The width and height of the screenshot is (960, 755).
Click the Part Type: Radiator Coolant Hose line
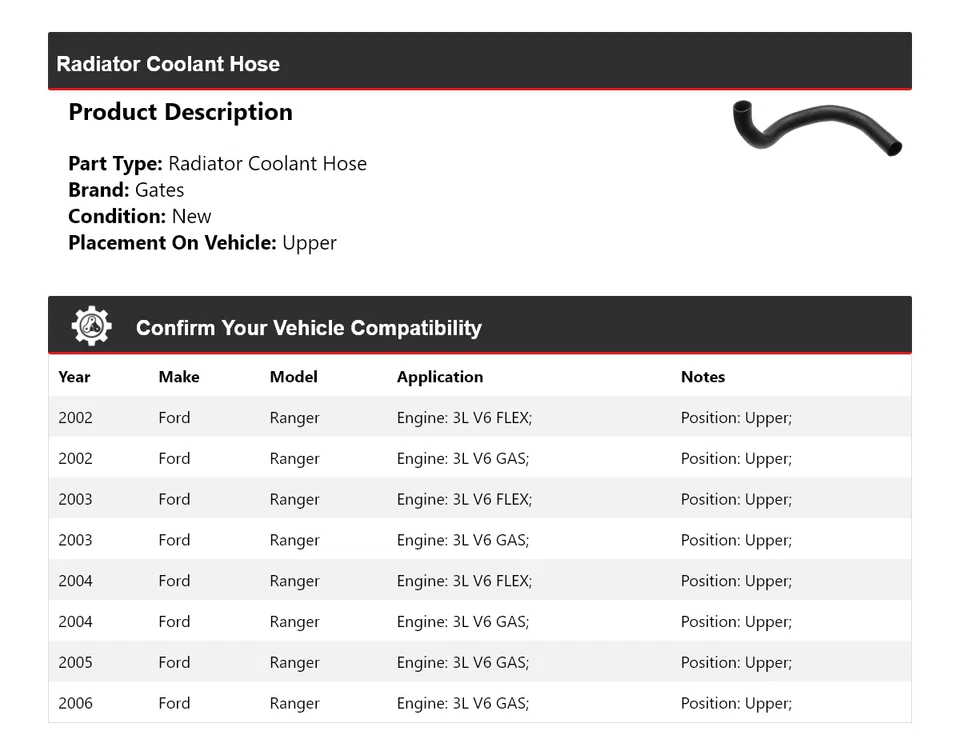(x=217, y=164)
